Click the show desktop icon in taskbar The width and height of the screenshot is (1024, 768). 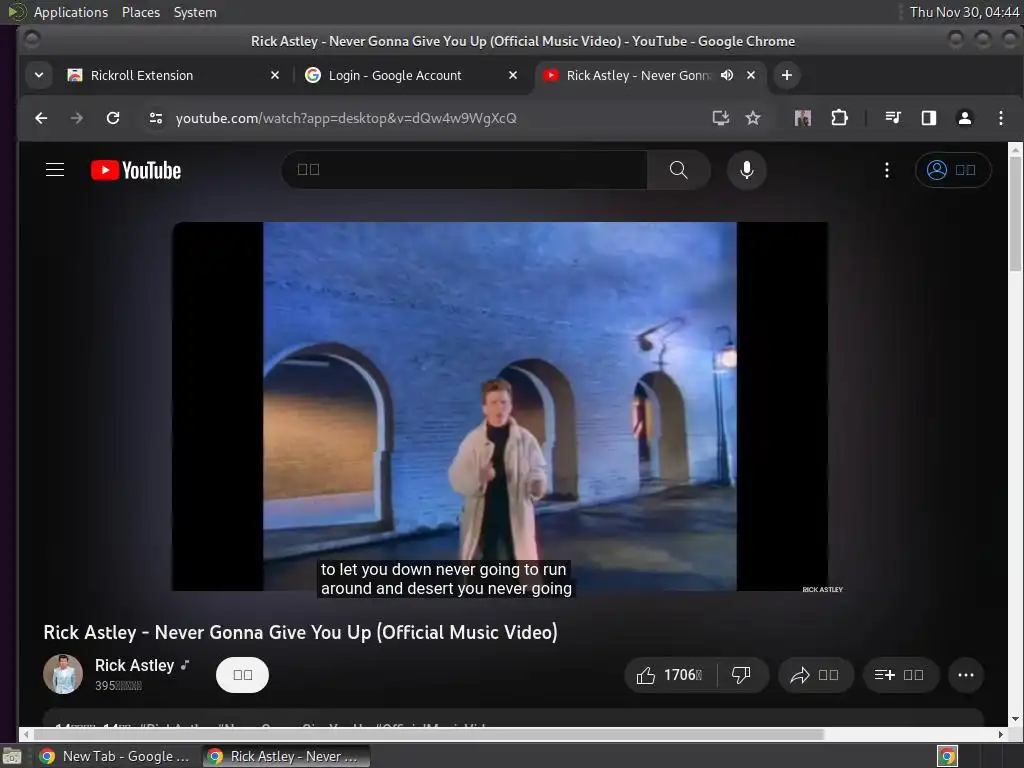(12, 756)
